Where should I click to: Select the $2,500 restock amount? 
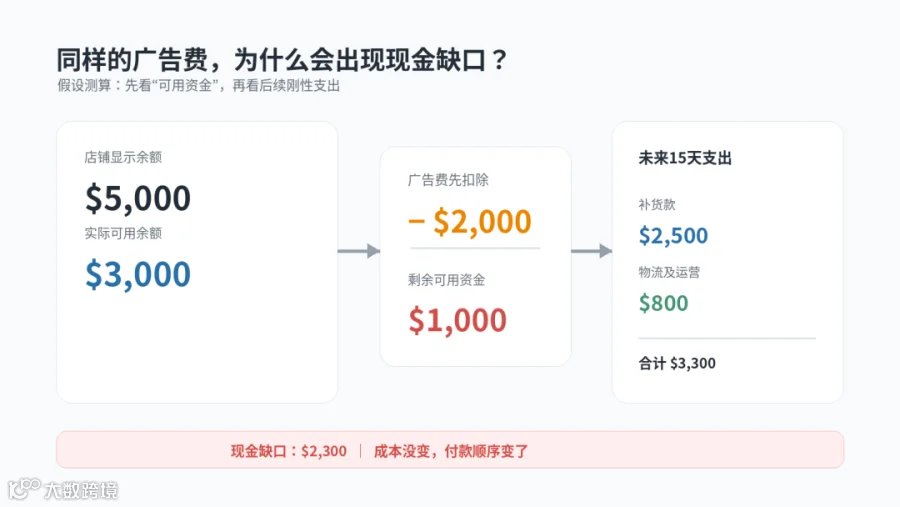tap(674, 235)
